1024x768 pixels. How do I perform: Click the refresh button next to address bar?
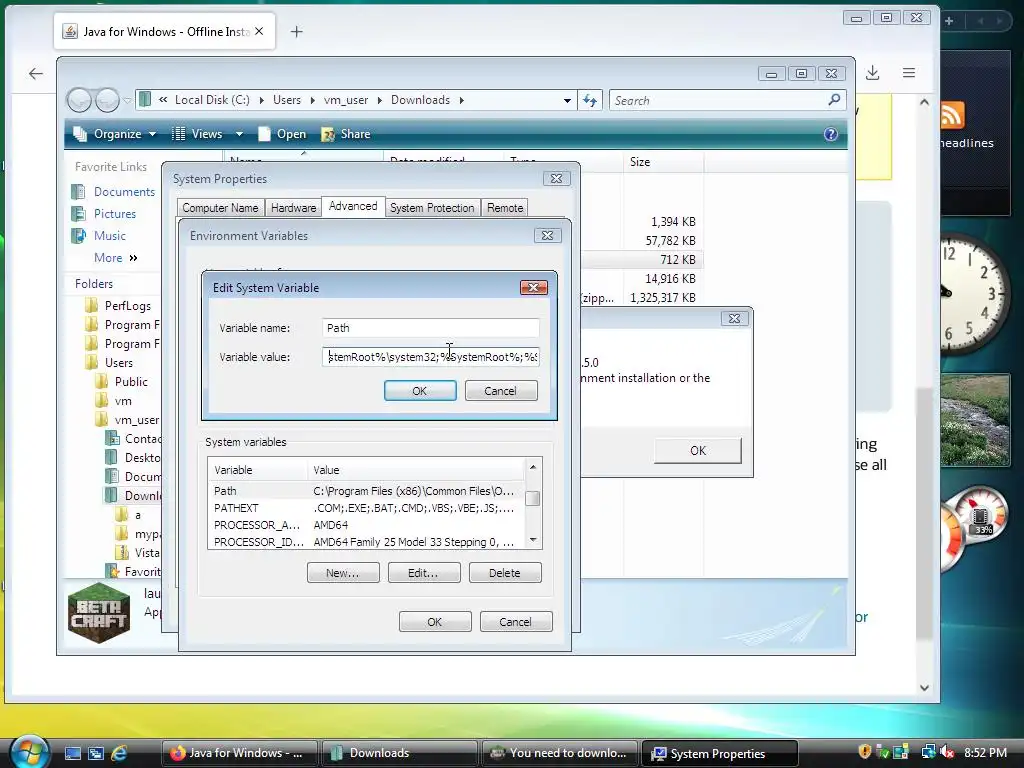pyautogui.click(x=590, y=101)
